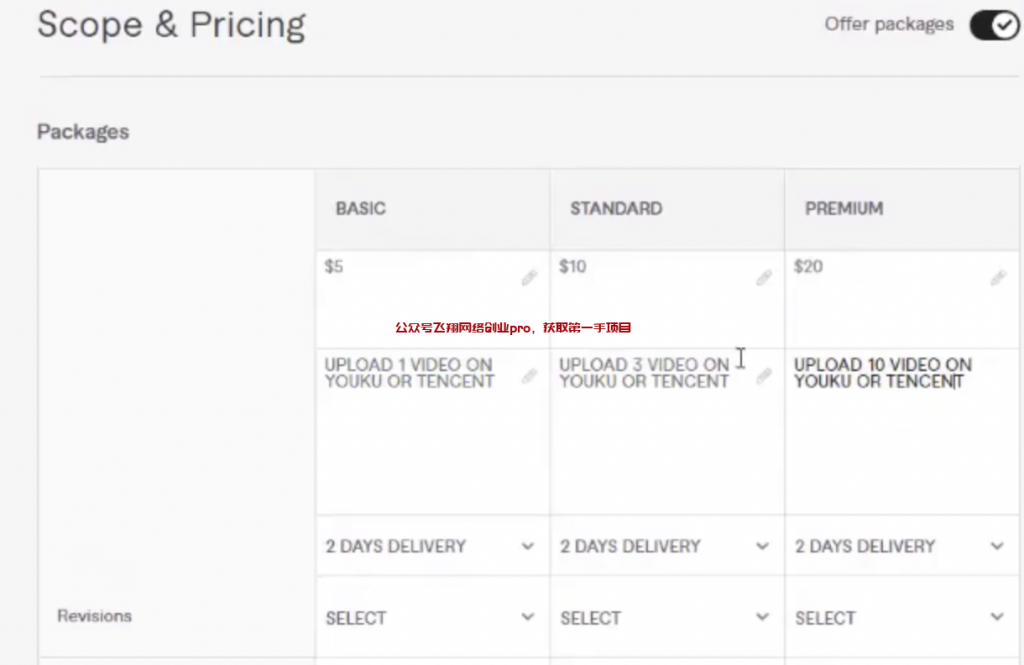This screenshot has height=665, width=1024.
Task: Toggle the Offer packages switch
Action: pyautogui.click(x=993, y=25)
